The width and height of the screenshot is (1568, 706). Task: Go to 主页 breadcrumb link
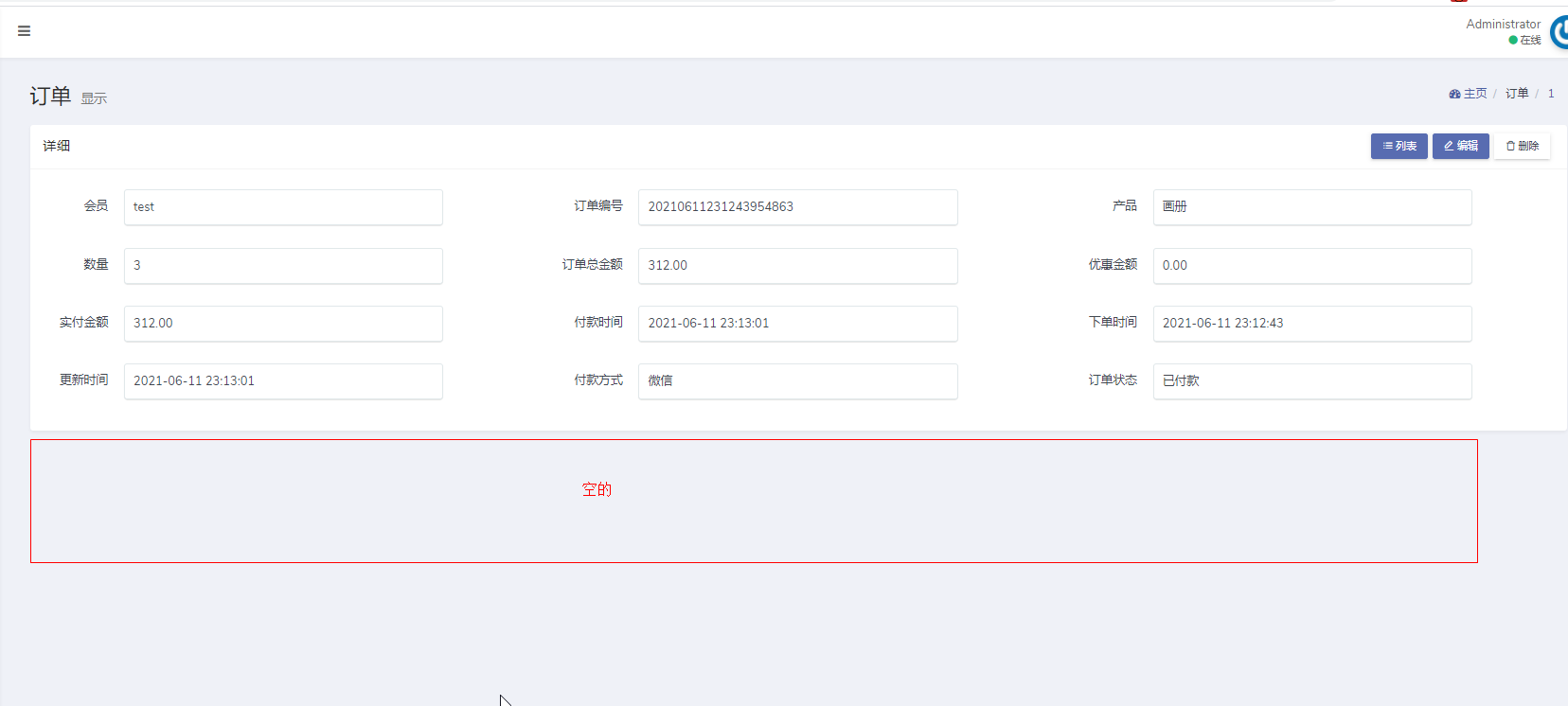[1468, 94]
